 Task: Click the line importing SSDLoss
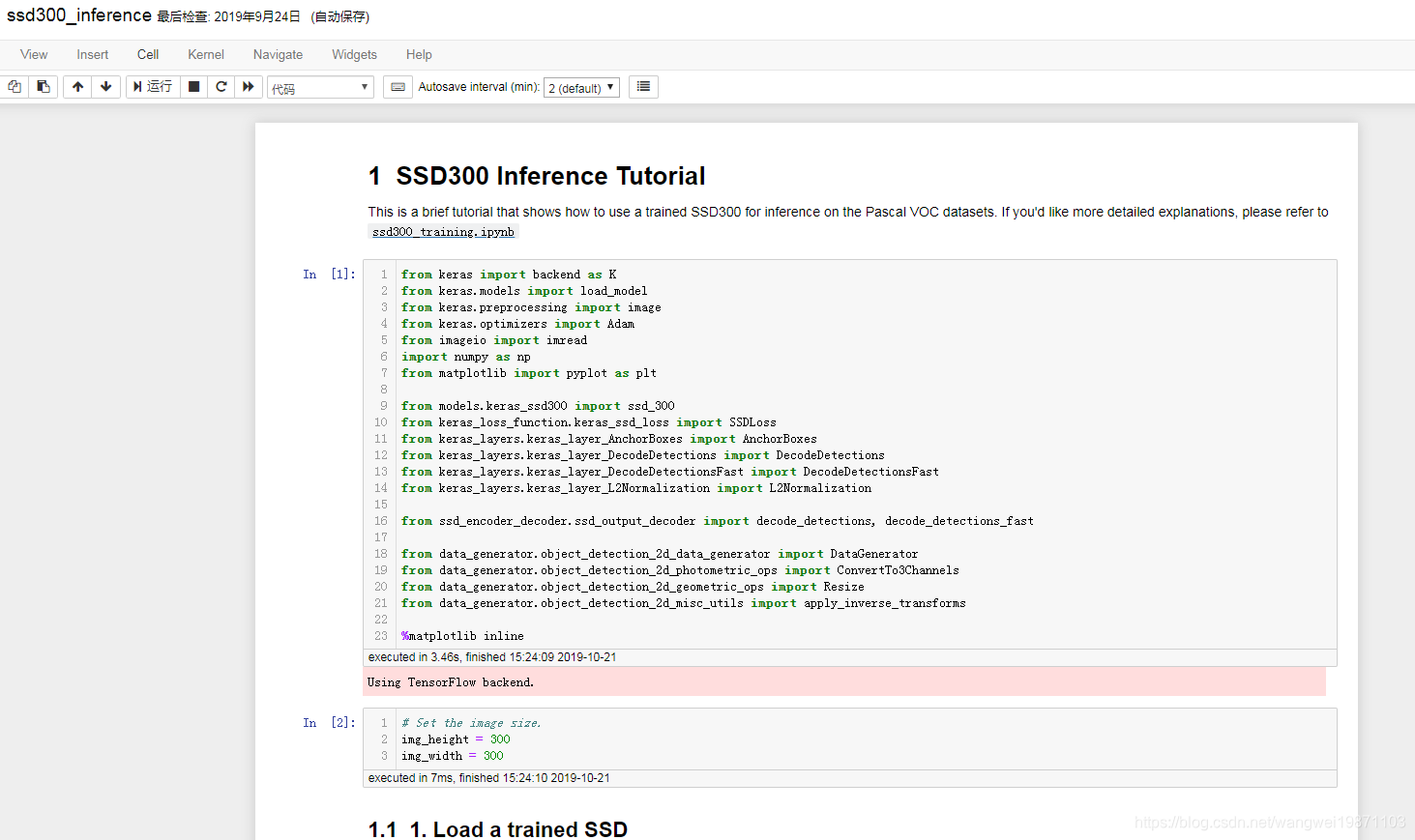[589, 422]
